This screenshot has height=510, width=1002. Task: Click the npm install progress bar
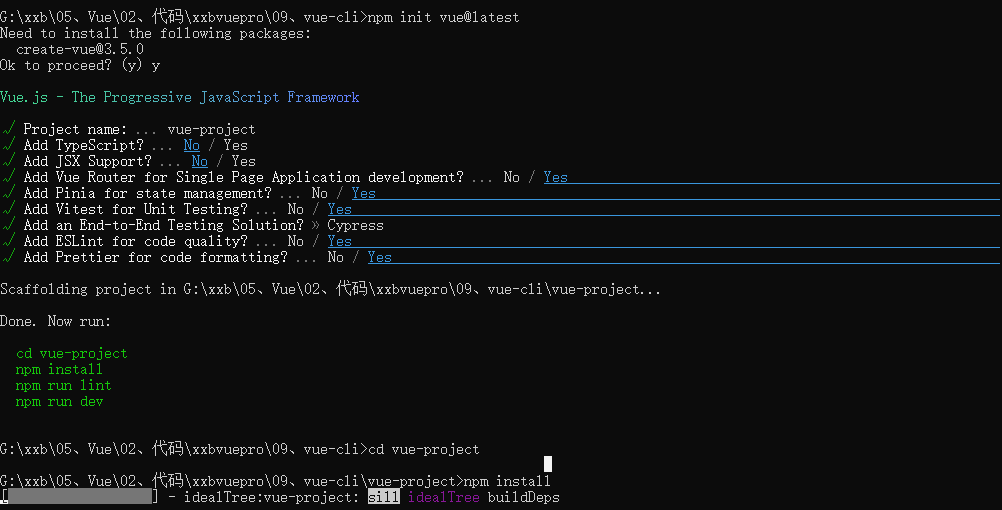(x=80, y=497)
